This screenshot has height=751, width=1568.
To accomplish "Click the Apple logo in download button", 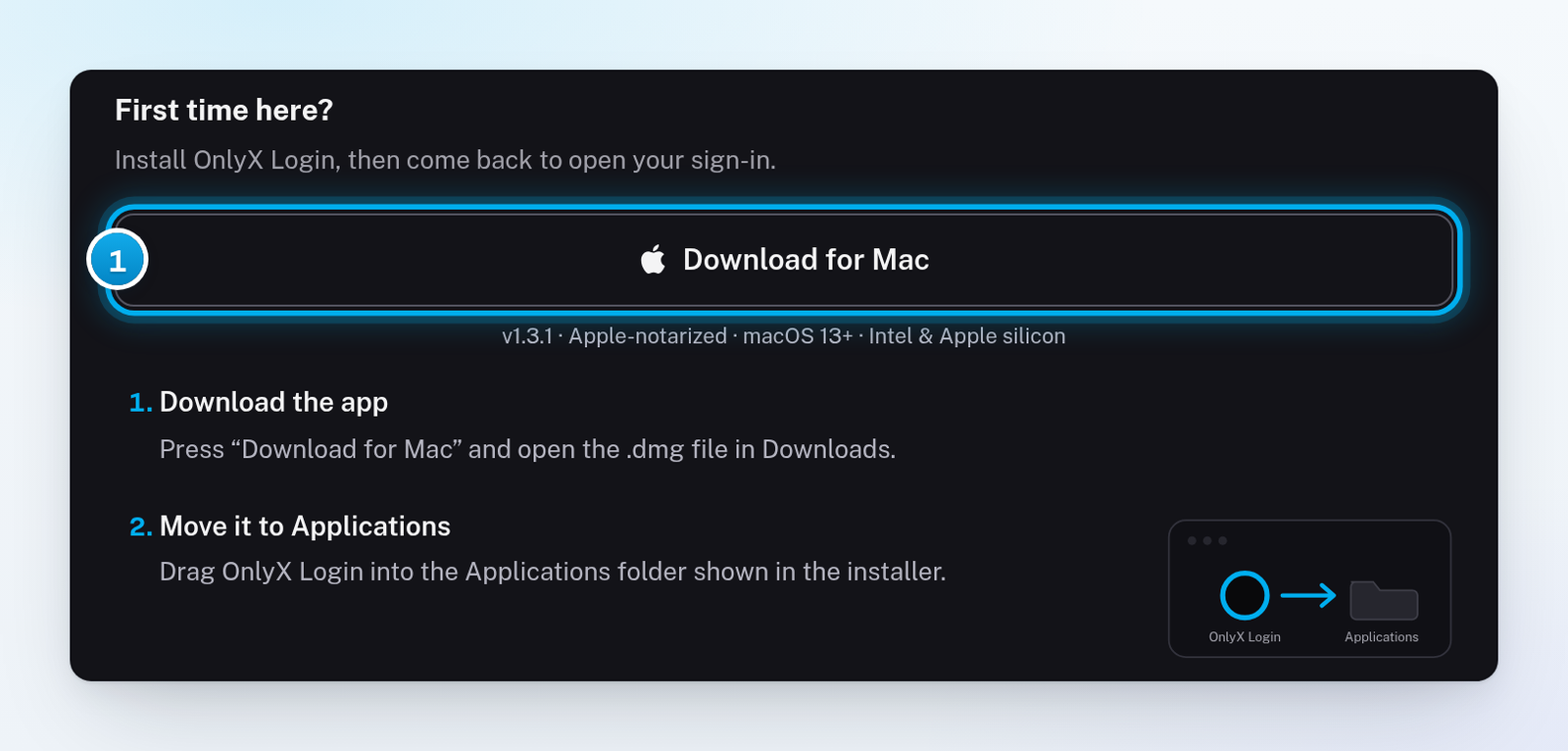I will click(653, 259).
